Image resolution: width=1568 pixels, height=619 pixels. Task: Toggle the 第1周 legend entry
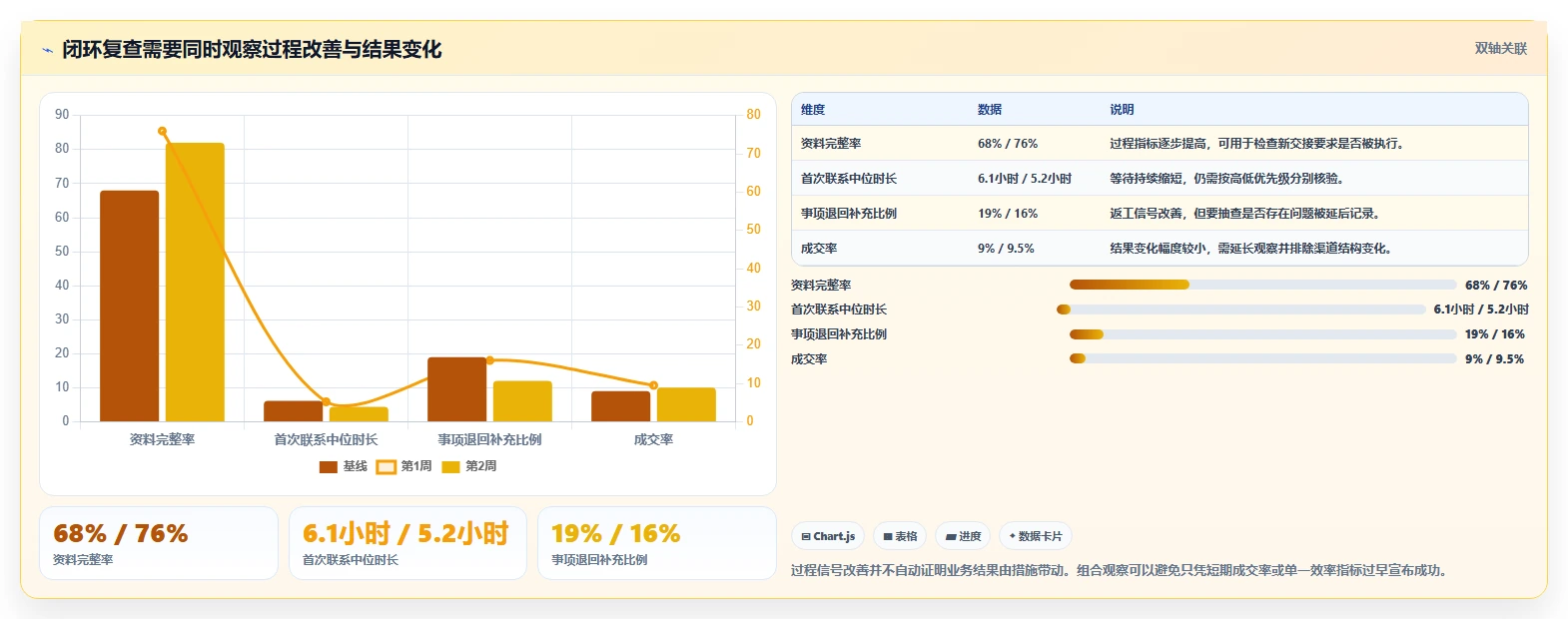coord(404,466)
